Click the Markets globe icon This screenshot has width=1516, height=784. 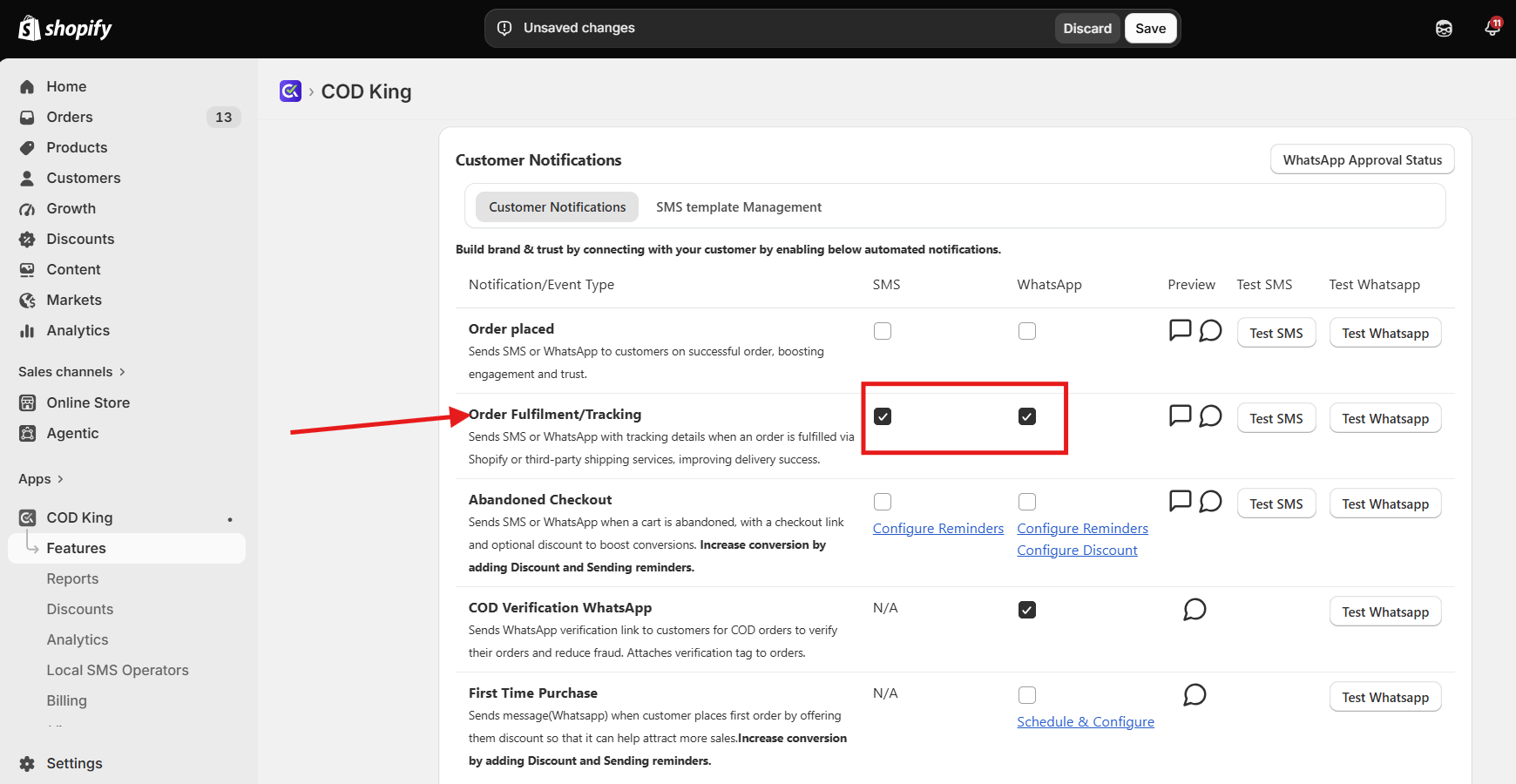[27, 300]
